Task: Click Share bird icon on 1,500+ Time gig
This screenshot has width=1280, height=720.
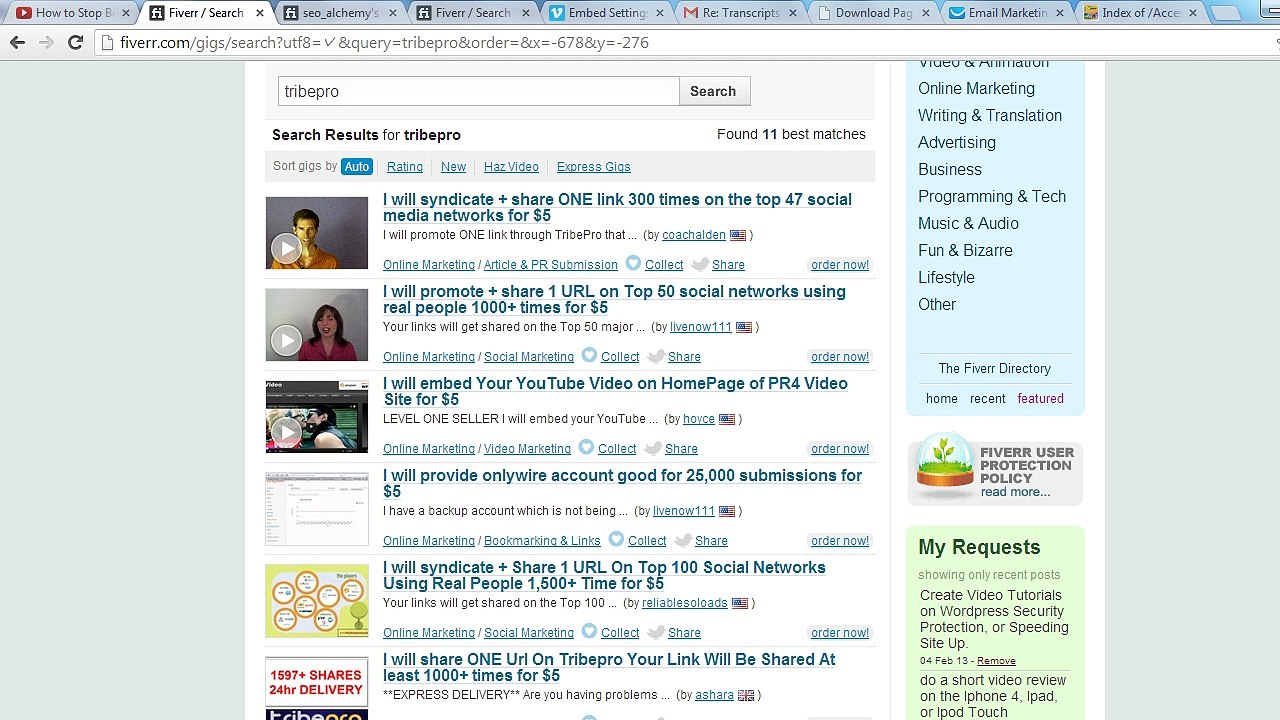Action: pyautogui.click(x=656, y=632)
